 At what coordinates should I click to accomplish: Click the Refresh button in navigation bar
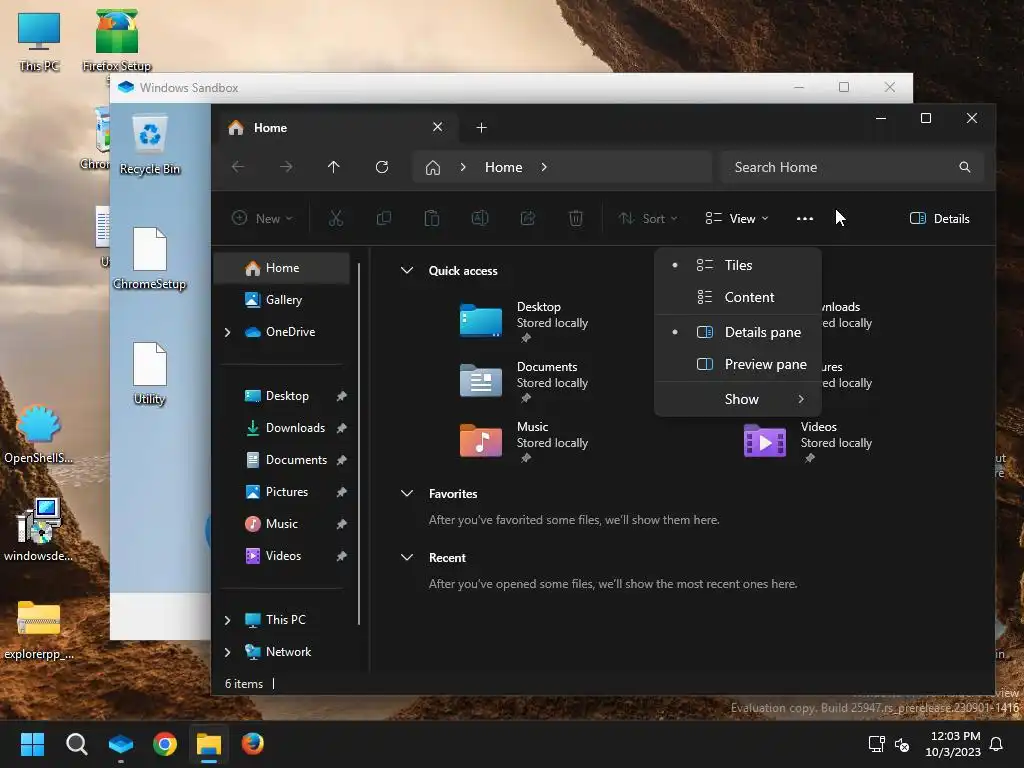coord(382,167)
